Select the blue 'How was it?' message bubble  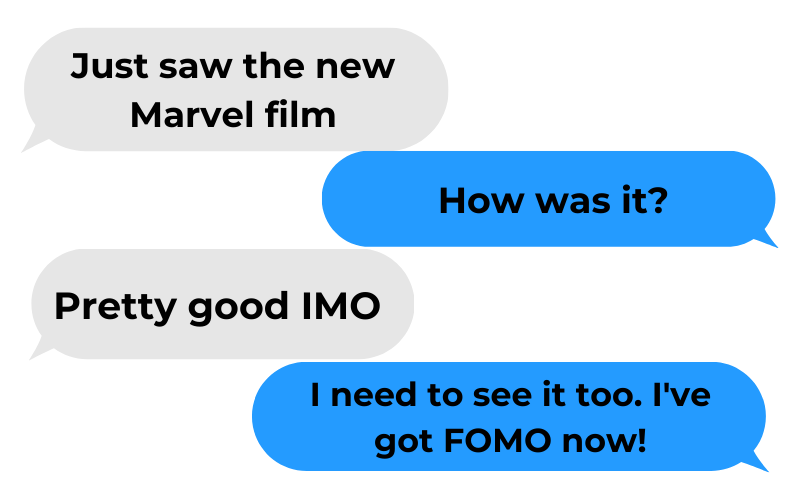coord(549,199)
